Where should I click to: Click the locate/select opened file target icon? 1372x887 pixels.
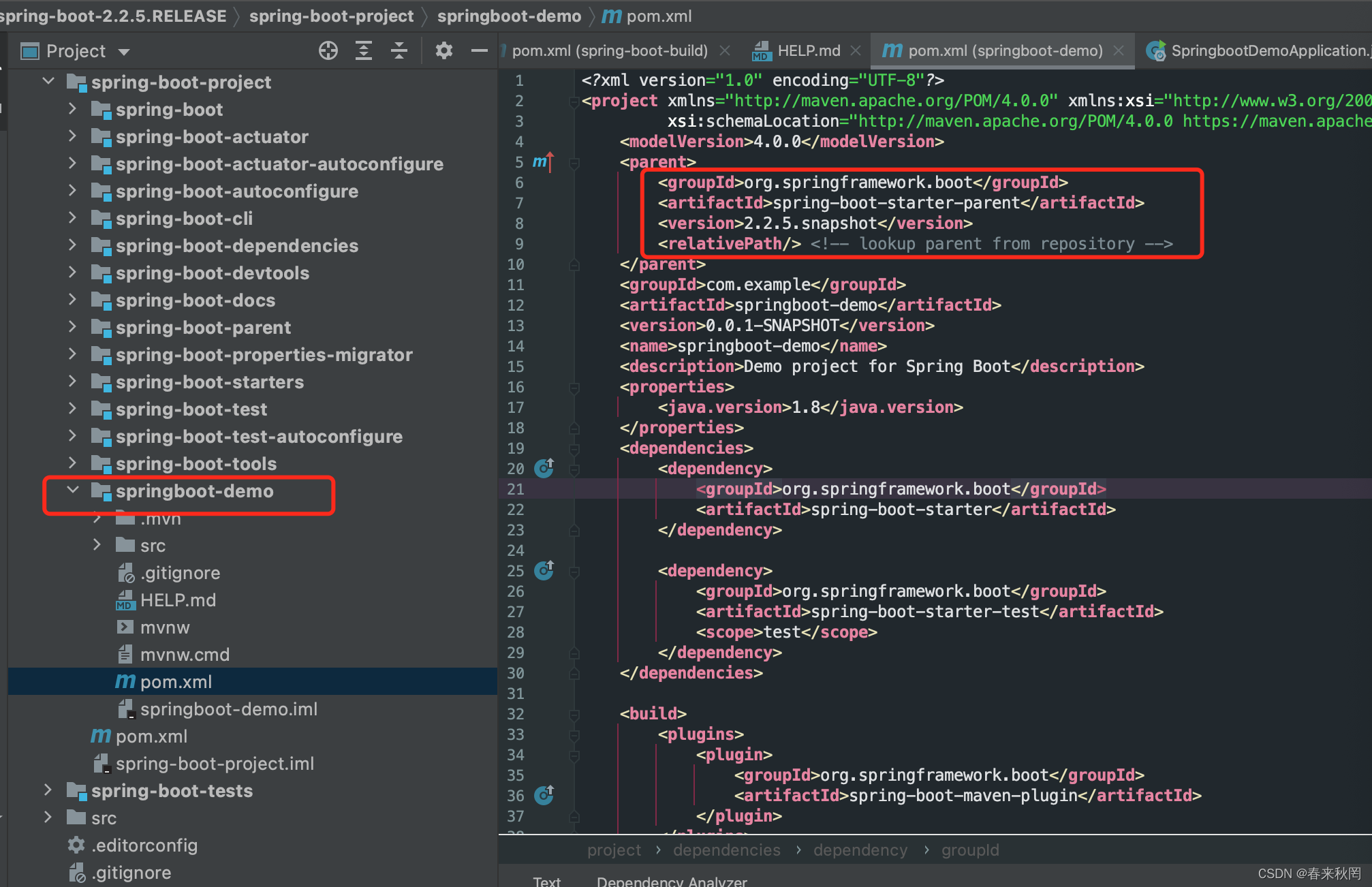coord(328,51)
